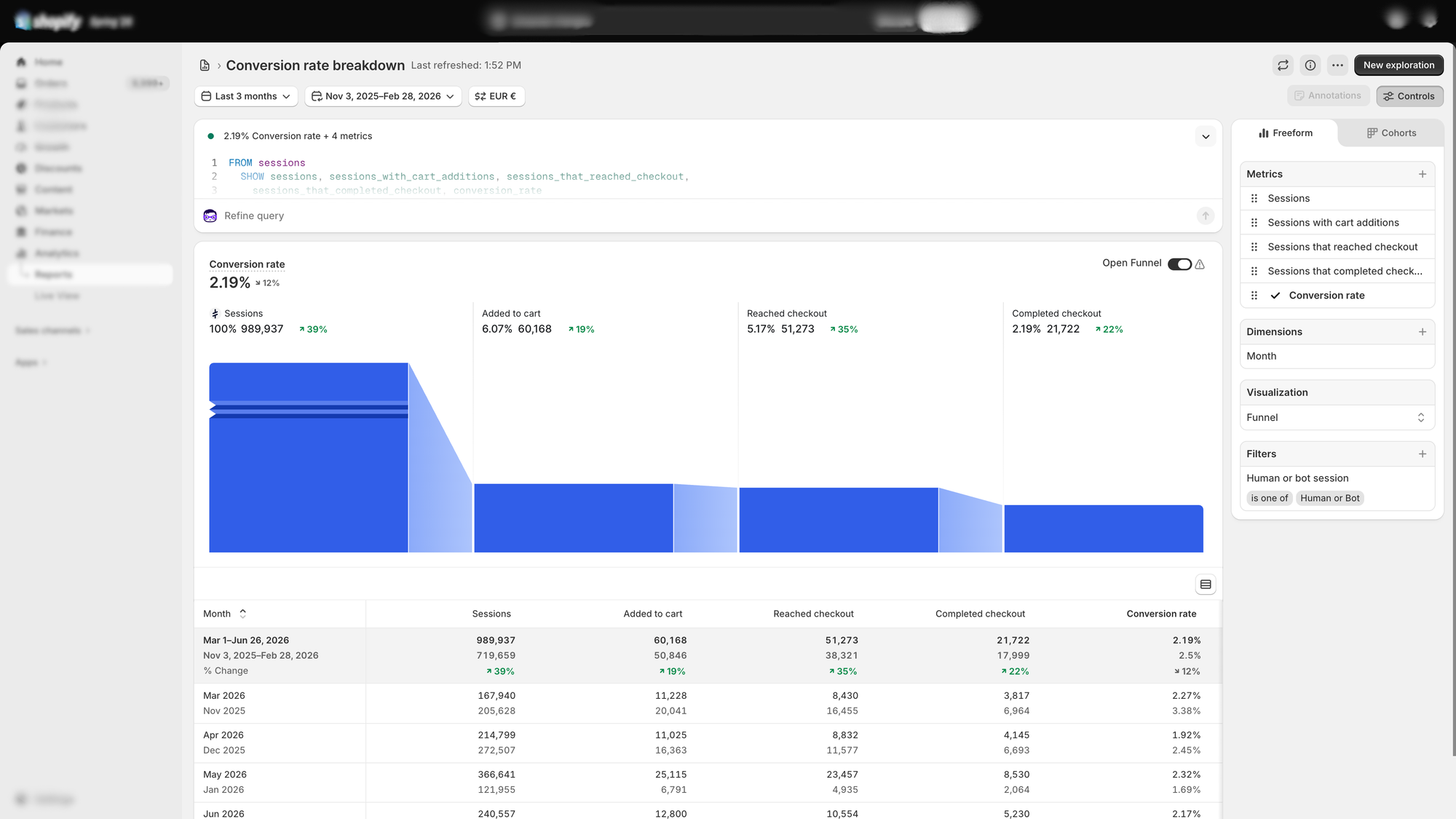Toggle the Controls panel button
This screenshot has height=819, width=1456.
click(x=1409, y=96)
